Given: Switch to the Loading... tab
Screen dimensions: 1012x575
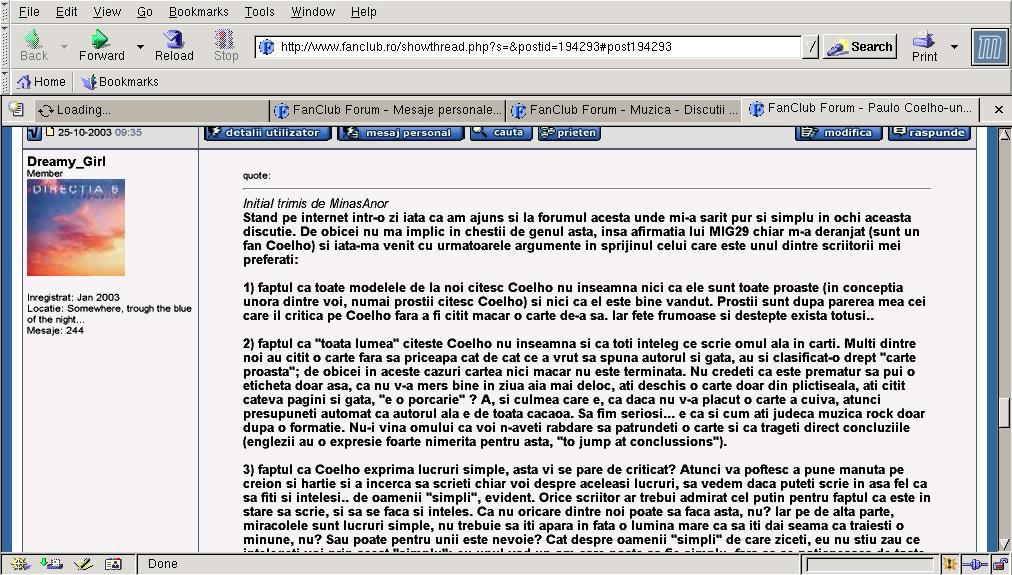Looking at the screenshot, I should (151, 110).
